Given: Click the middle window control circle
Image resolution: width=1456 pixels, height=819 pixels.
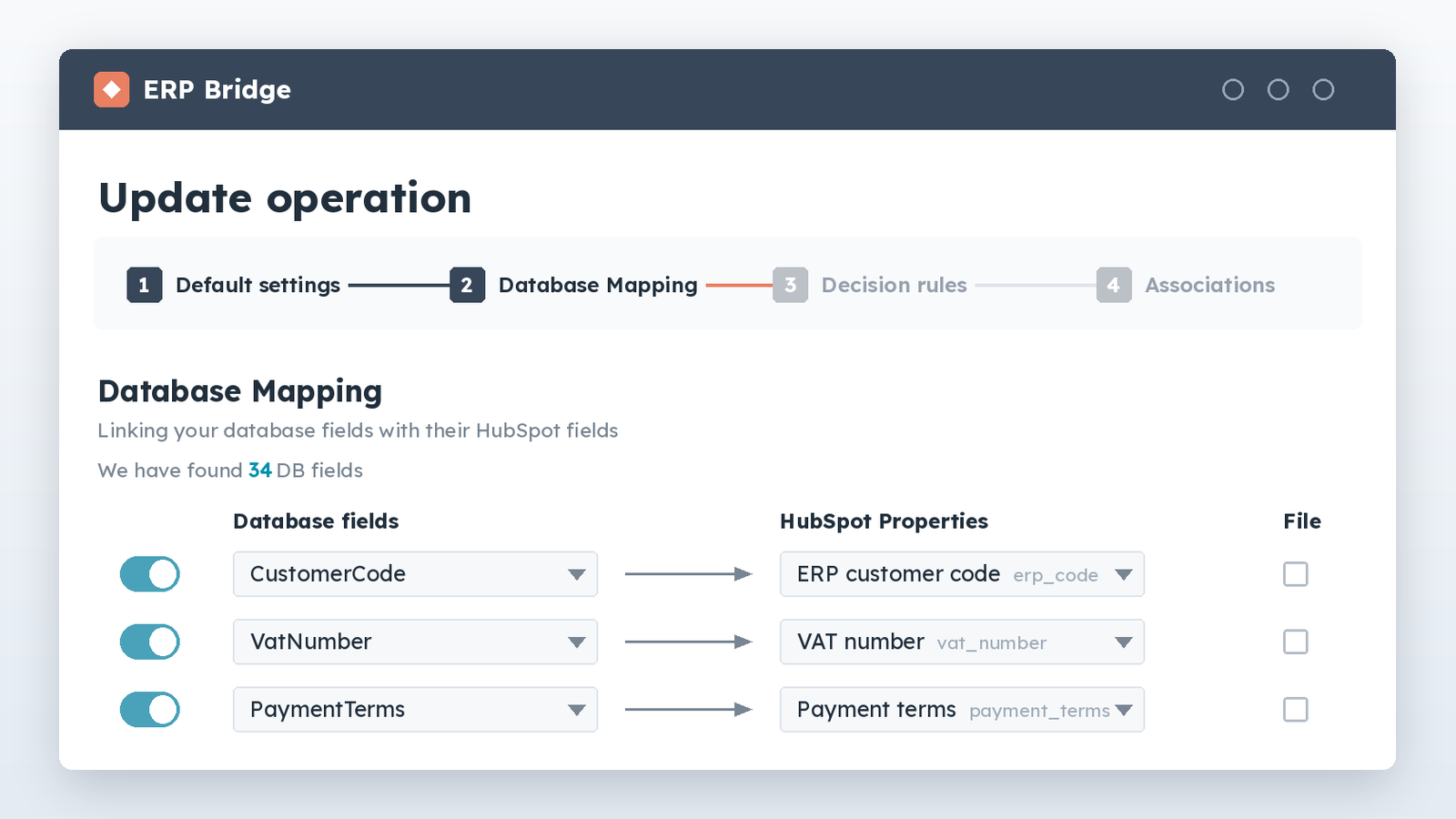Looking at the screenshot, I should coord(1279,89).
